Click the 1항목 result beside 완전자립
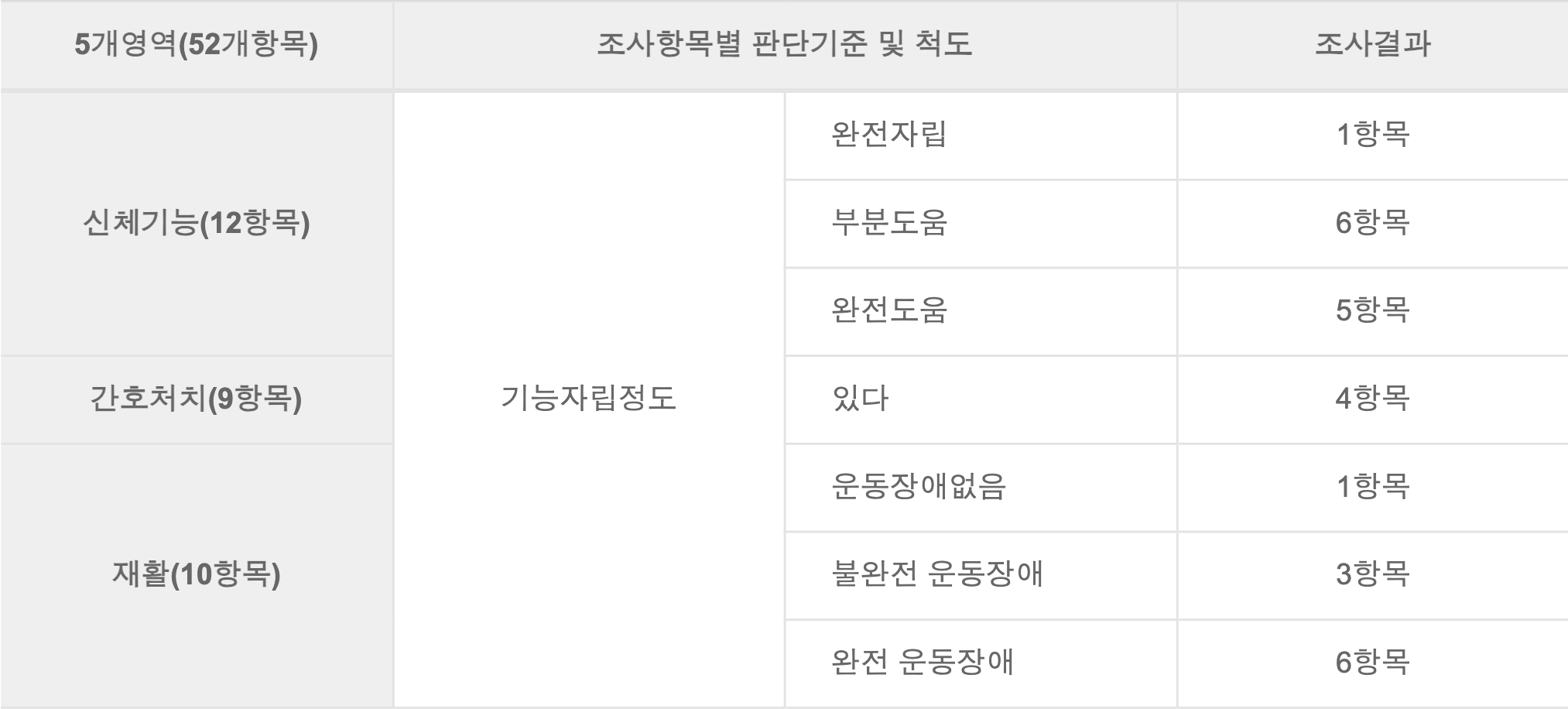Viewport: 1568px width, 709px height. (x=1373, y=135)
